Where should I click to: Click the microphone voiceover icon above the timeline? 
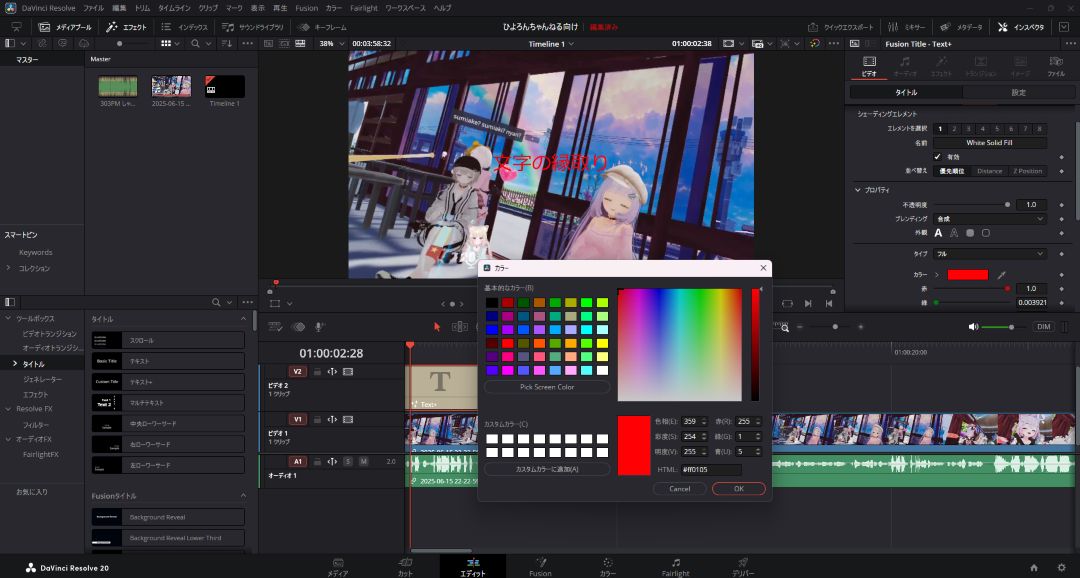coord(320,327)
